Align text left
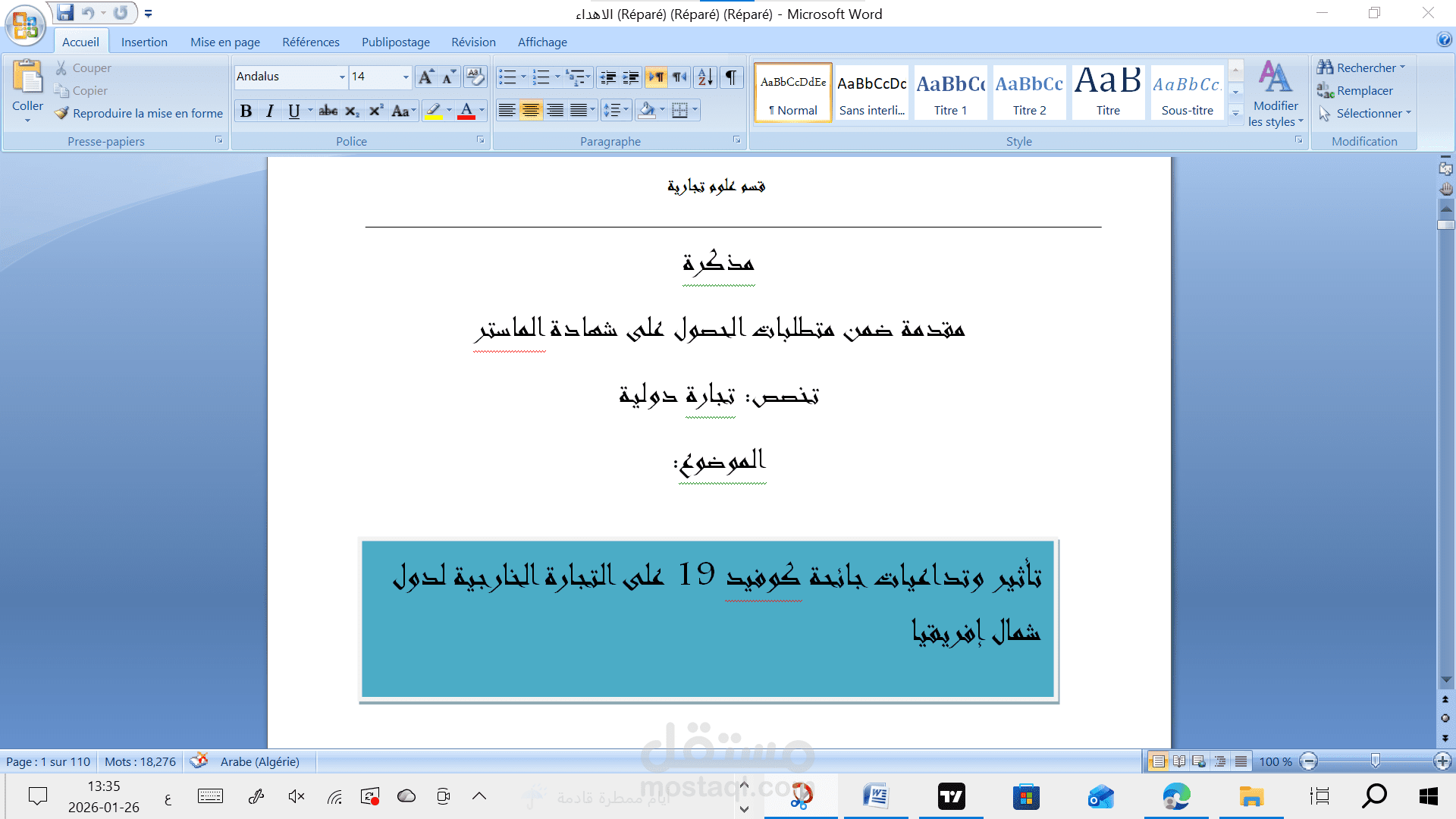The width and height of the screenshot is (1456, 819). pyautogui.click(x=507, y=111)
